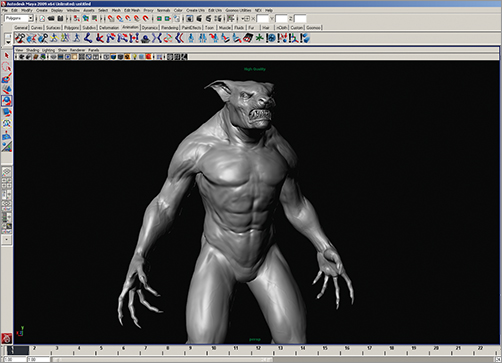Open the Display menu
This screenshot has width=502, height=363.
(x=57, y=10)
